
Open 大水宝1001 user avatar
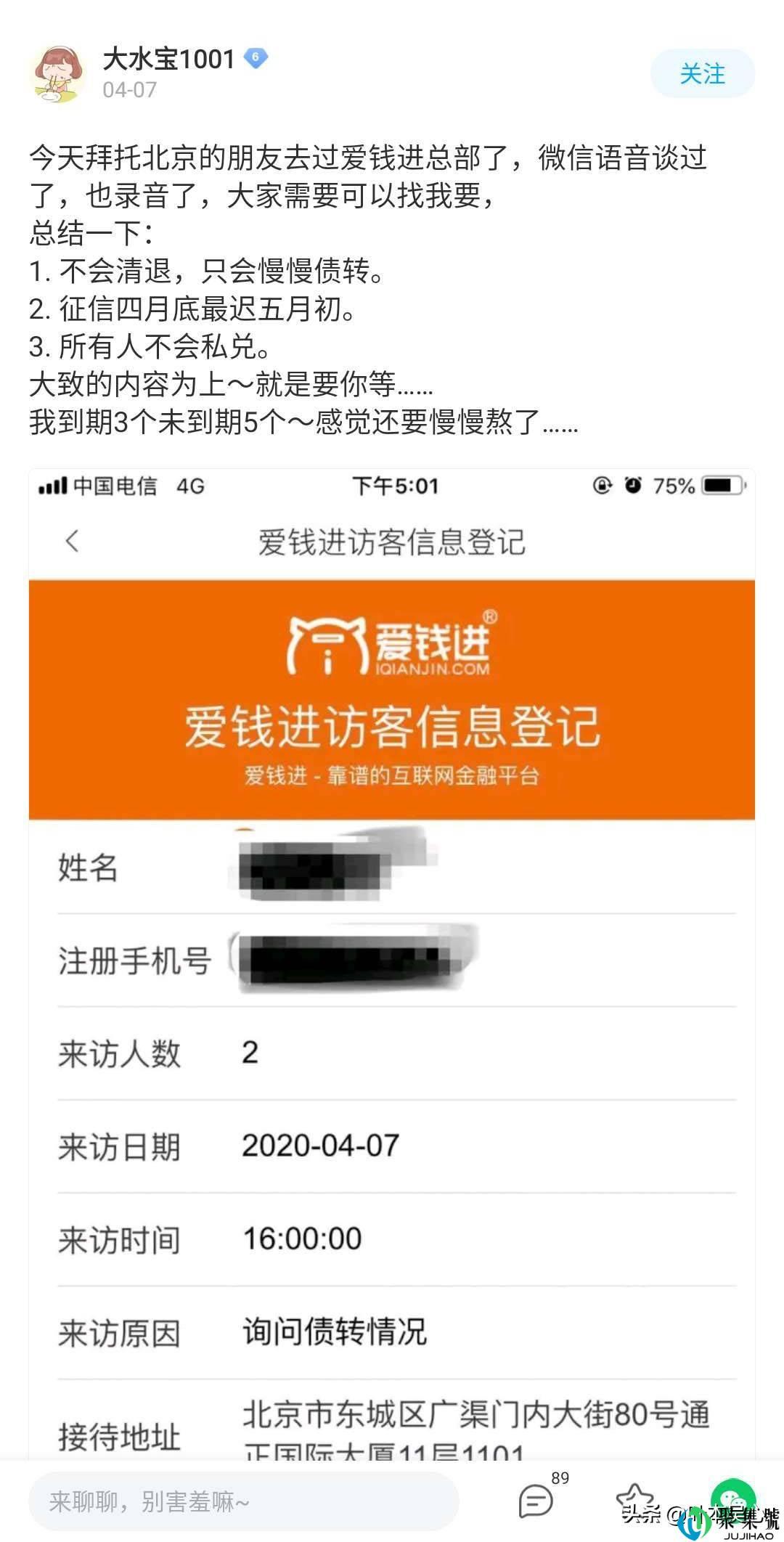coord(57,73)
